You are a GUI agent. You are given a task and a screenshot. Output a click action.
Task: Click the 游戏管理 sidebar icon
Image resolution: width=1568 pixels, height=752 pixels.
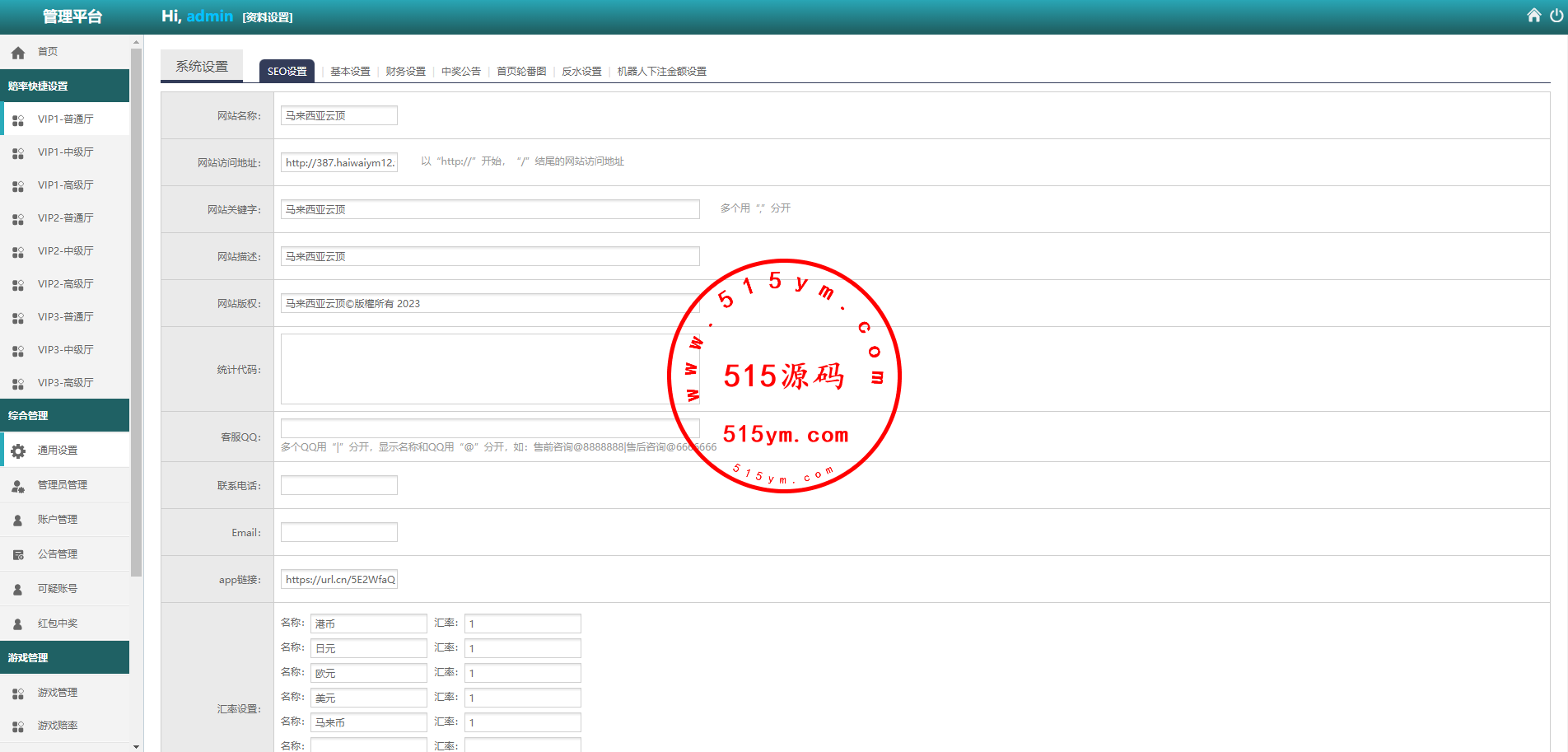click(18, 694)
